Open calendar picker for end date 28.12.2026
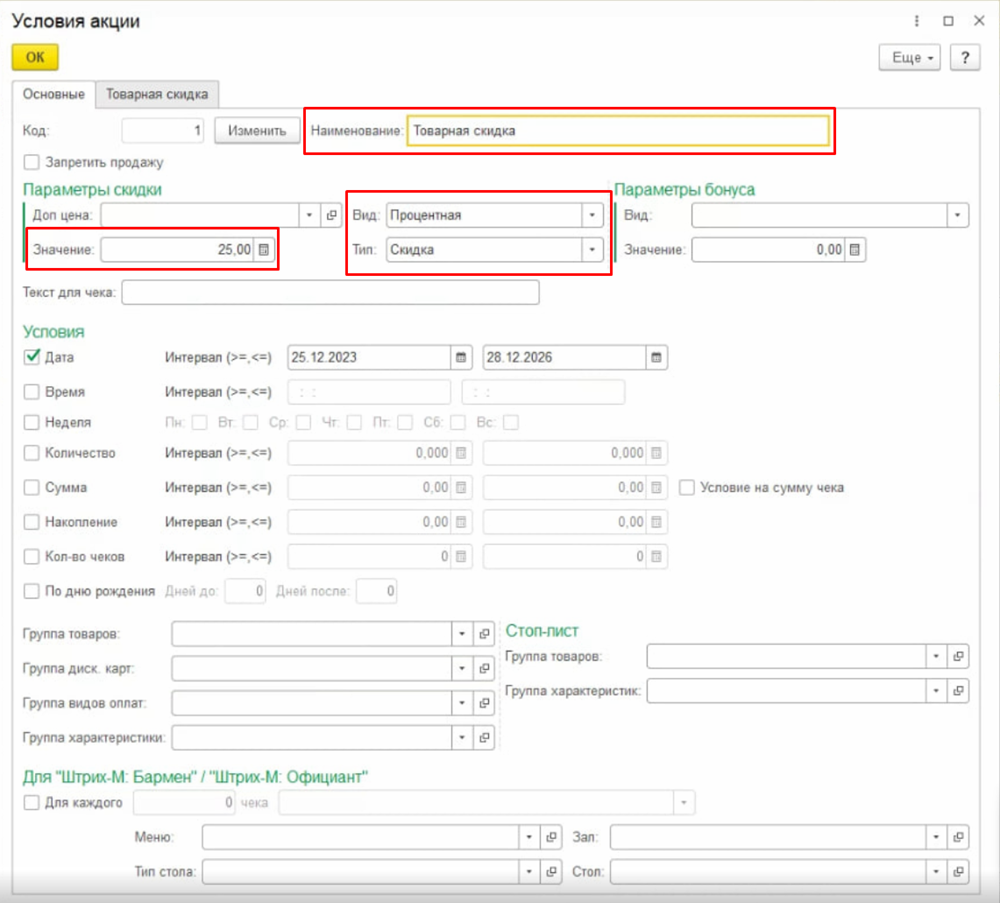This screenshot has width=1000, height=903. click(656, 357)
